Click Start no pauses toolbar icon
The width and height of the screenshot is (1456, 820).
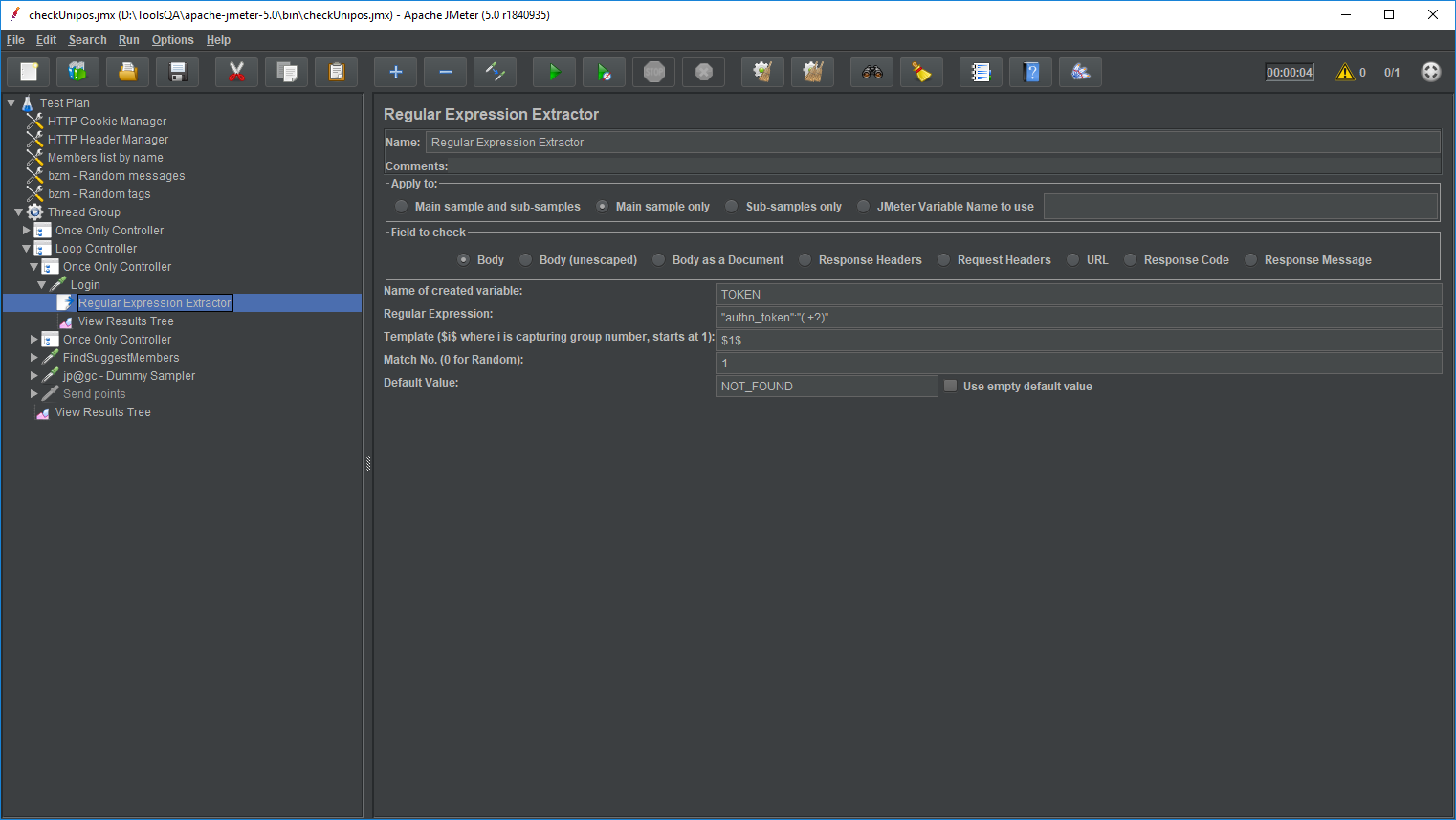(604, 73)
